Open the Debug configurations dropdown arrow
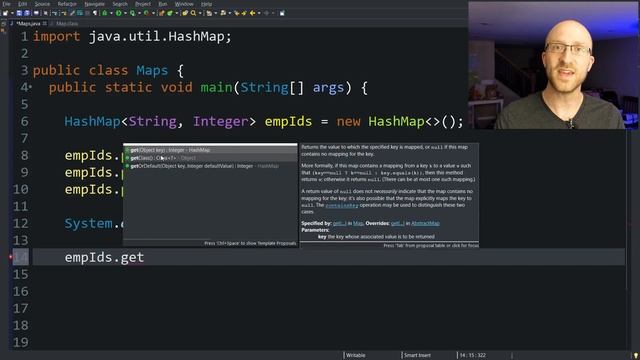Screen dimensions: 640x360 pos(111,13)
